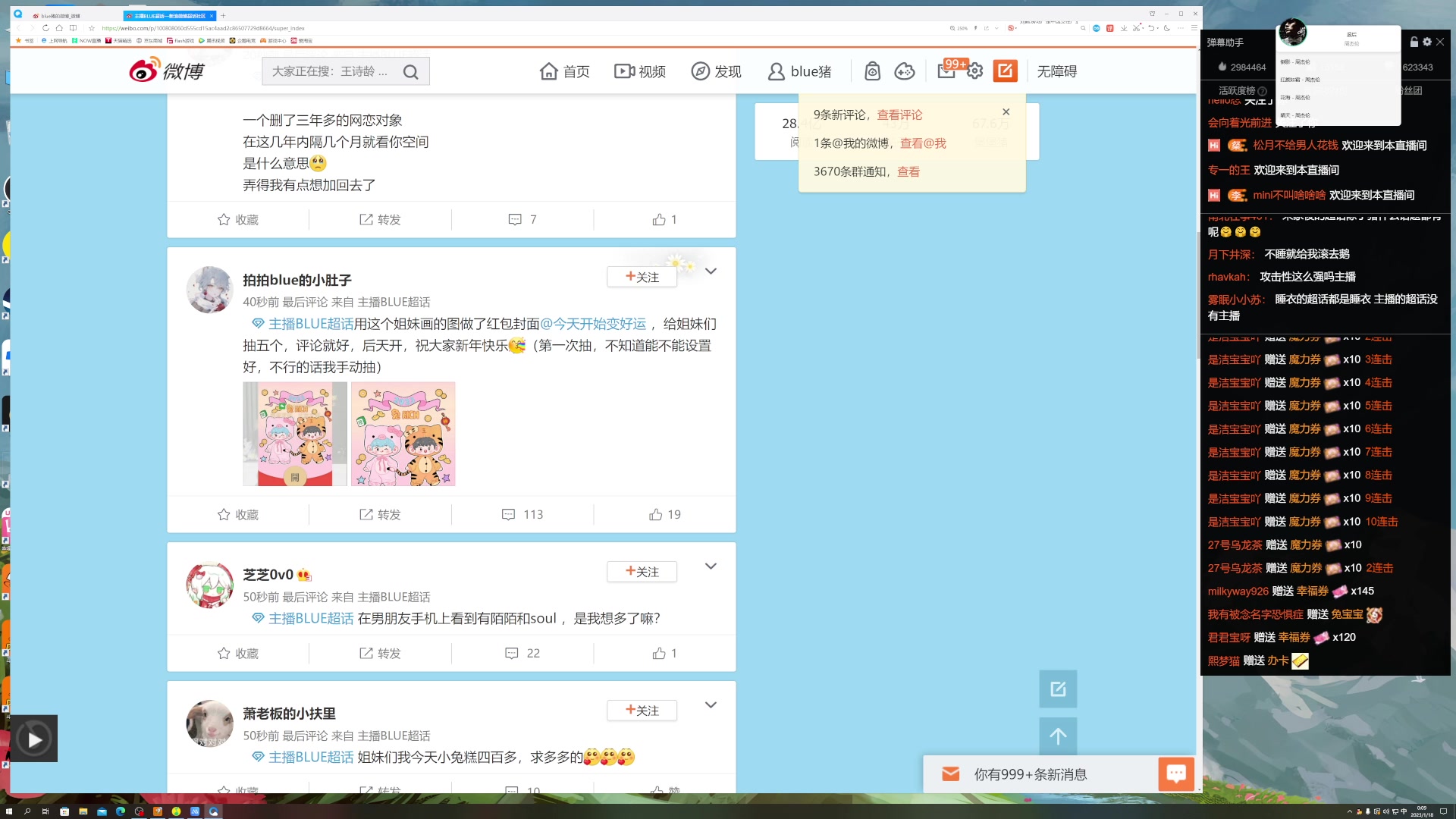
Task: Toggle the lock icon on 弹幕助手 panel
Action: [x=1414, y=42]
